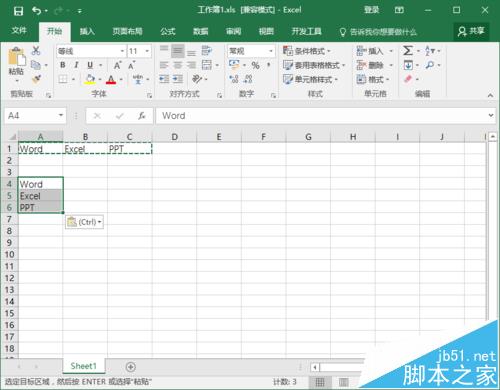This screenshot has height=390, width=500.
Task: Click the Name Box showing A4
Action: [x=35, y=116]
